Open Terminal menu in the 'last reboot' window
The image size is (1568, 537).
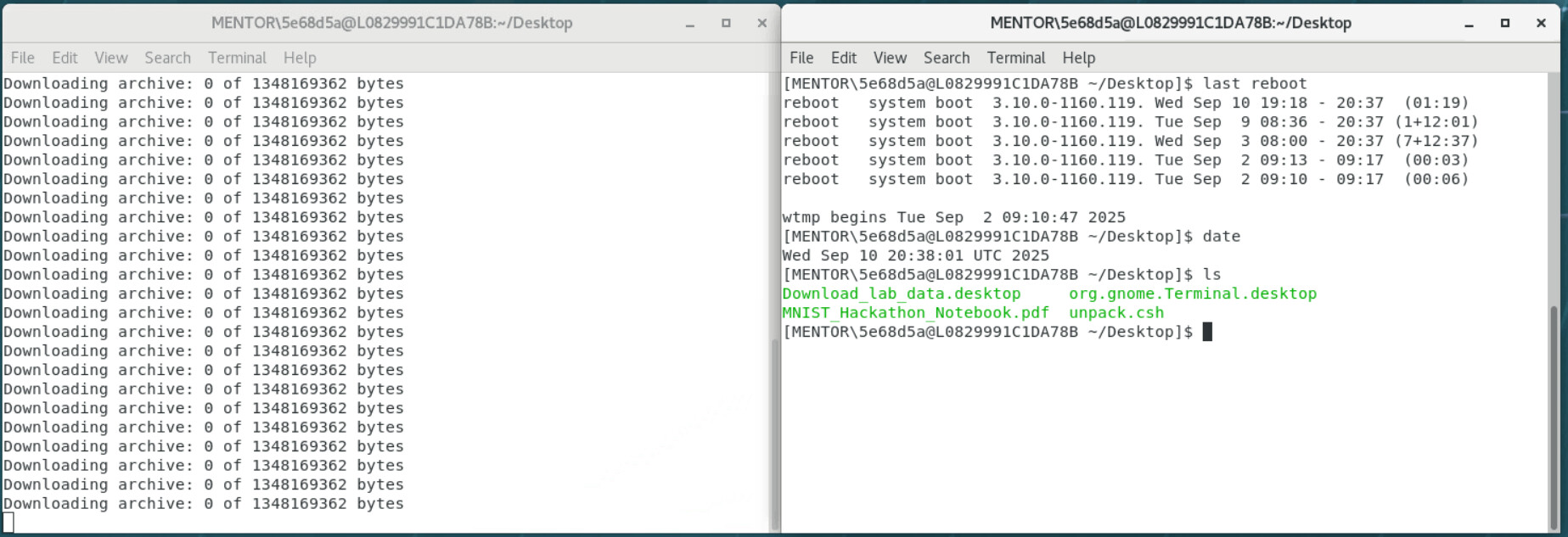1015,58
